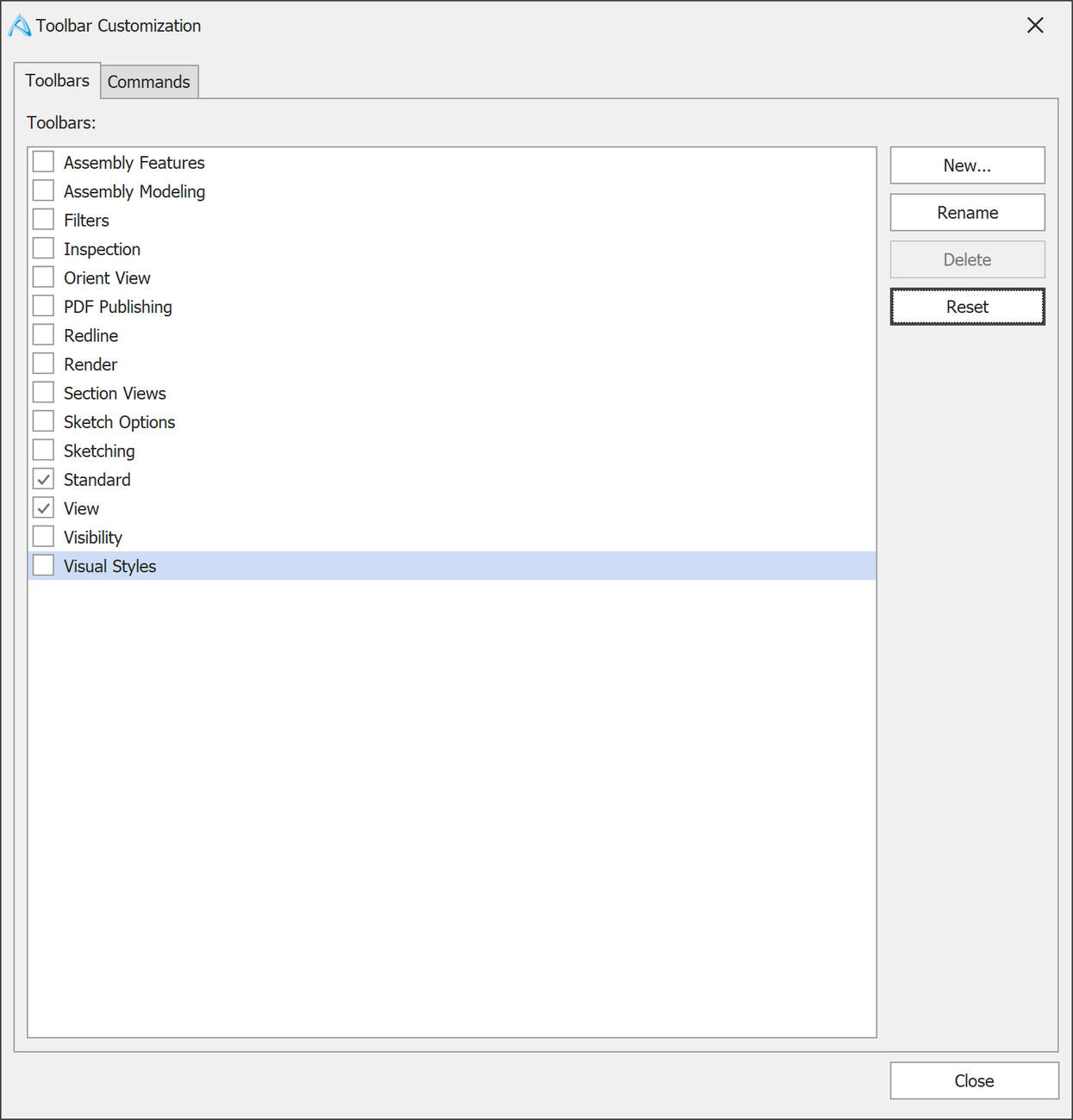Turn on the PDF Publishing toolbar
The width and height of the screenshot is (1073, 1120).
coord(43,306)
